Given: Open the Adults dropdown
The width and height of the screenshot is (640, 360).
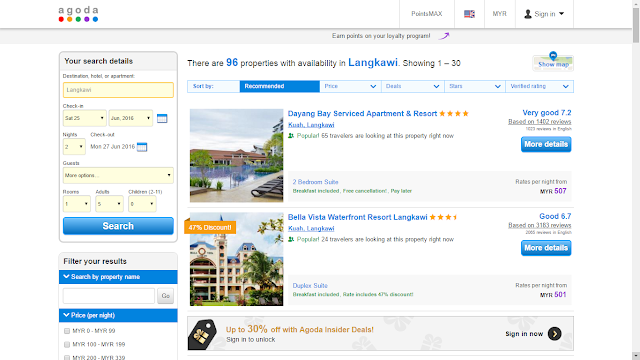Looking at the screenshot, I should [x=109, y=204].
